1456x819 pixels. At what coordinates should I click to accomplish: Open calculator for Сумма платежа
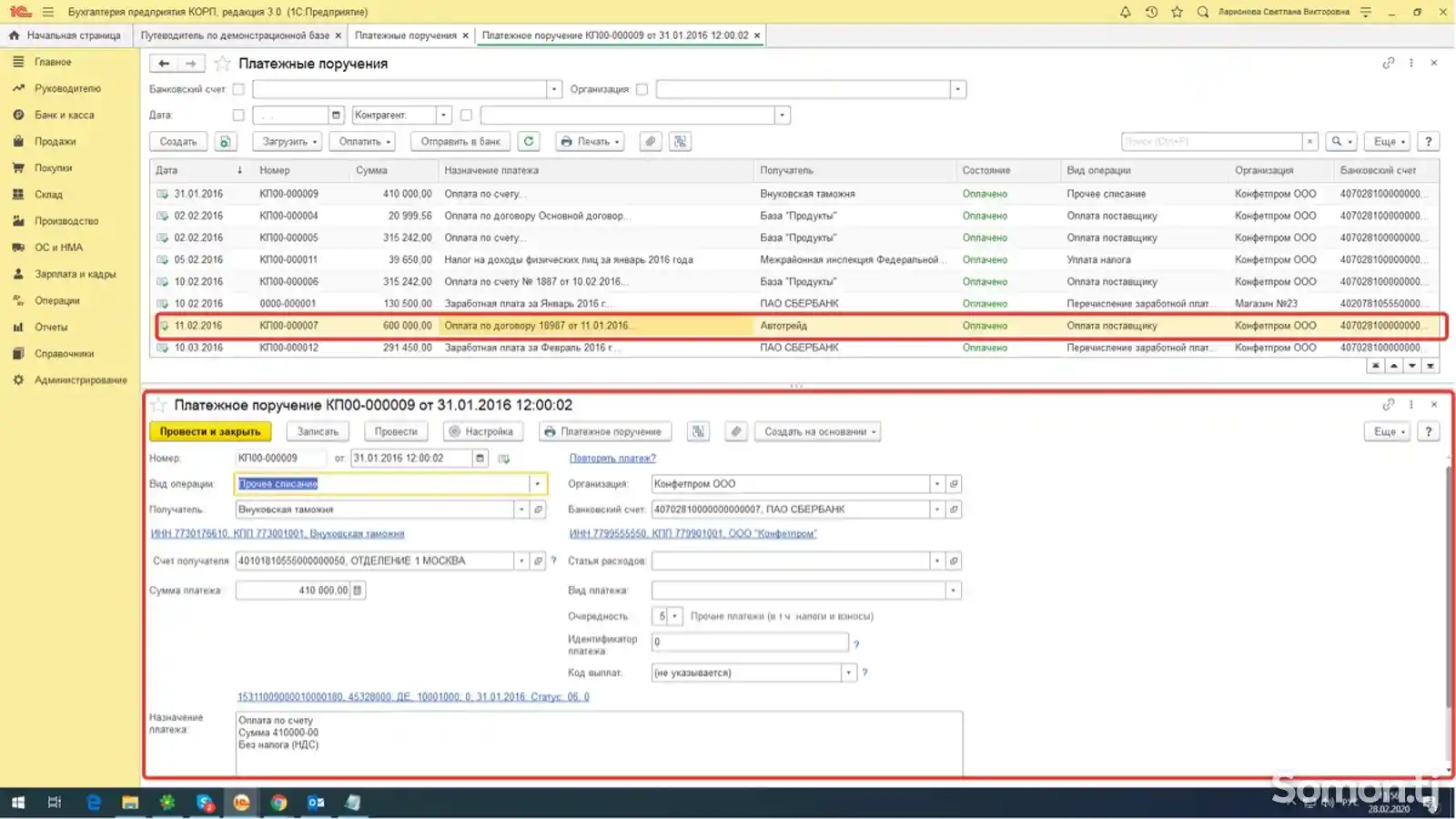358,591
